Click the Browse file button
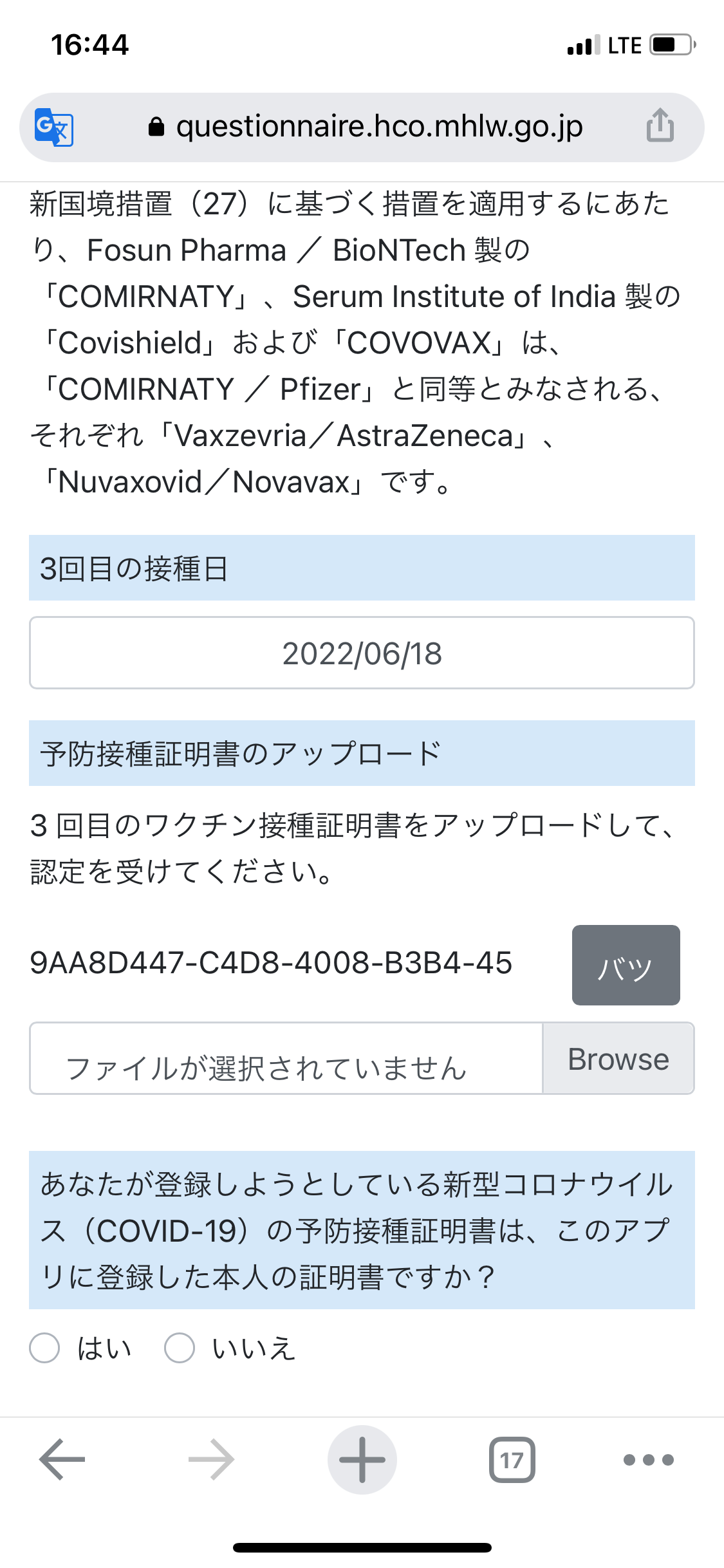This screenshot has height=1568, width=724. 618,1058
